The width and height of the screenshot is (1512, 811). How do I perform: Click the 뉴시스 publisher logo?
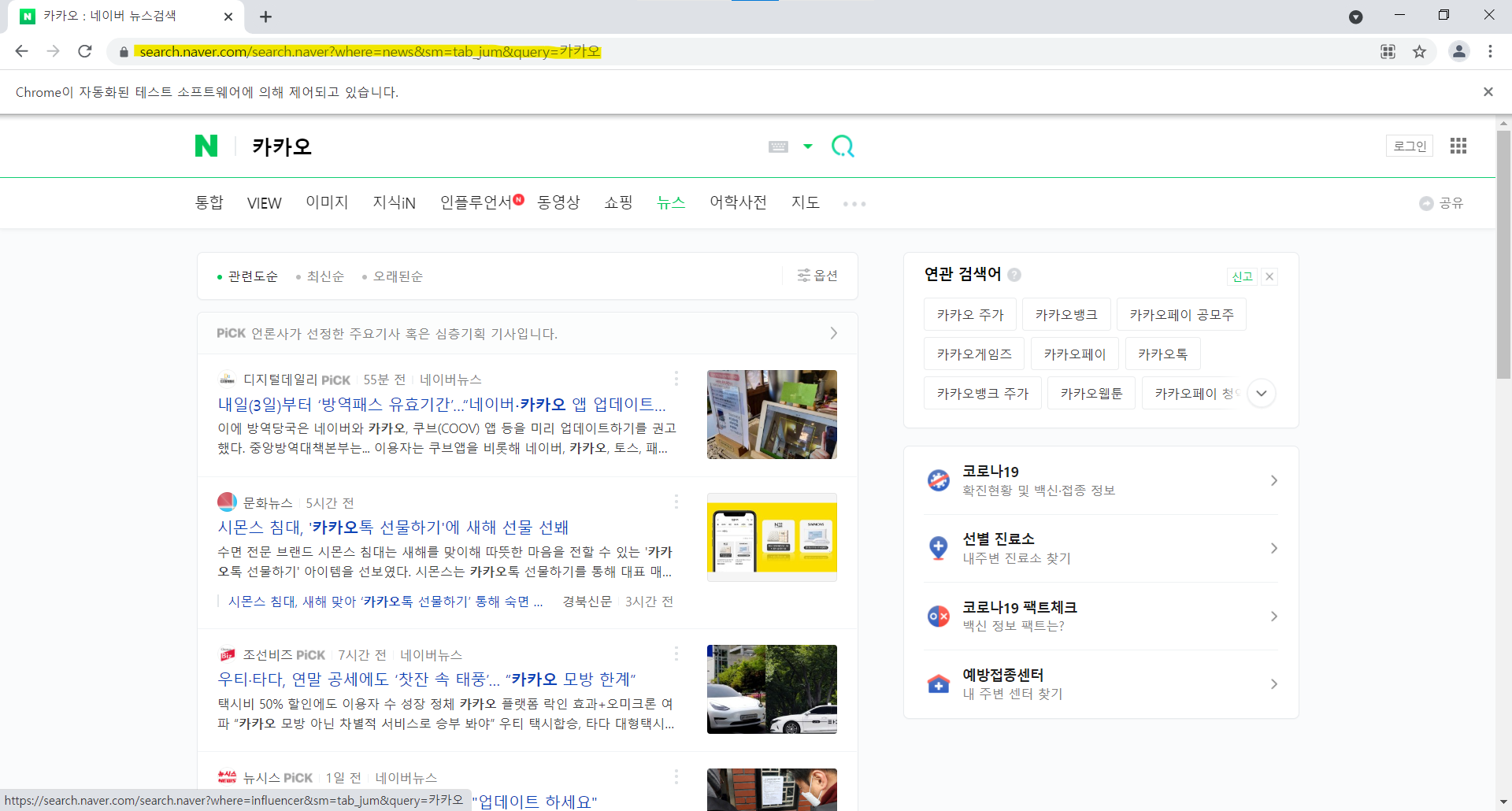point(227,777)
